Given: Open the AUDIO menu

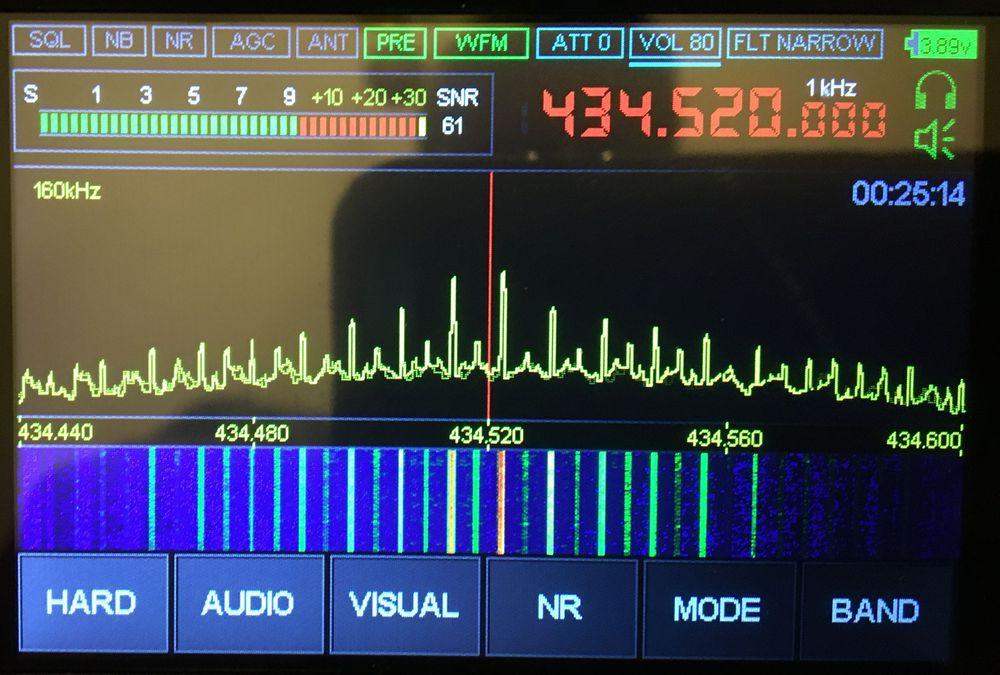Looking at the screenshot, I should pyautogui.click(x=248, y=604).
